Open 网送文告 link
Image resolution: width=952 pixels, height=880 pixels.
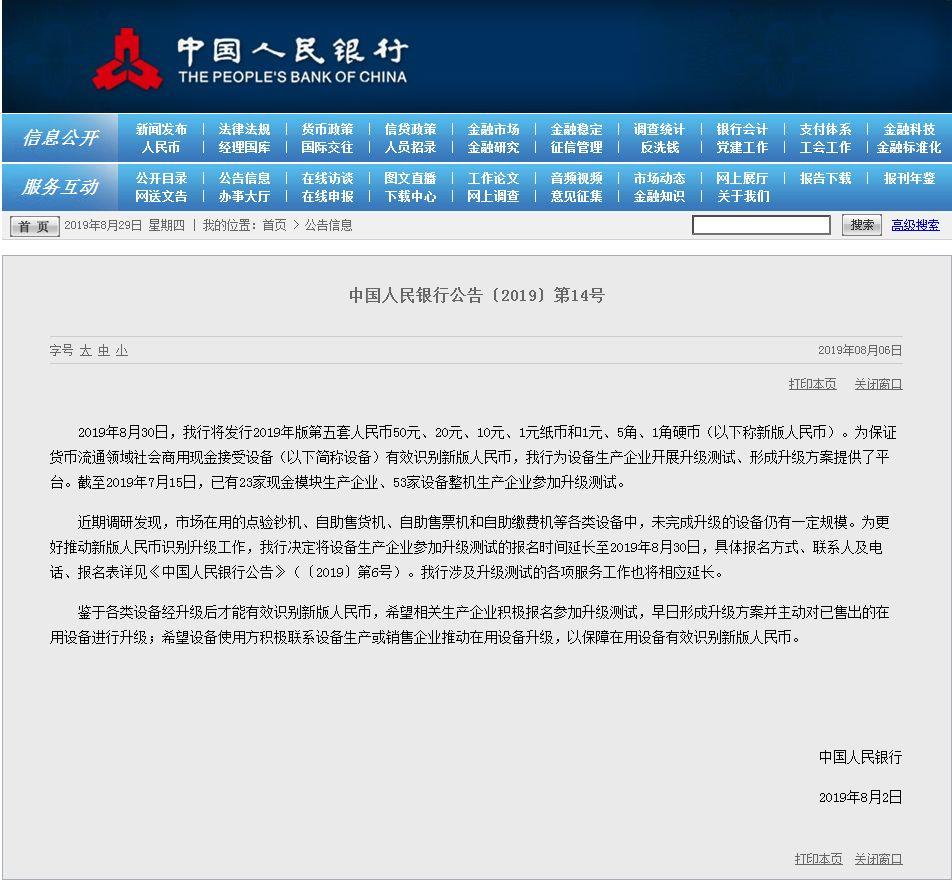(162, 197)
